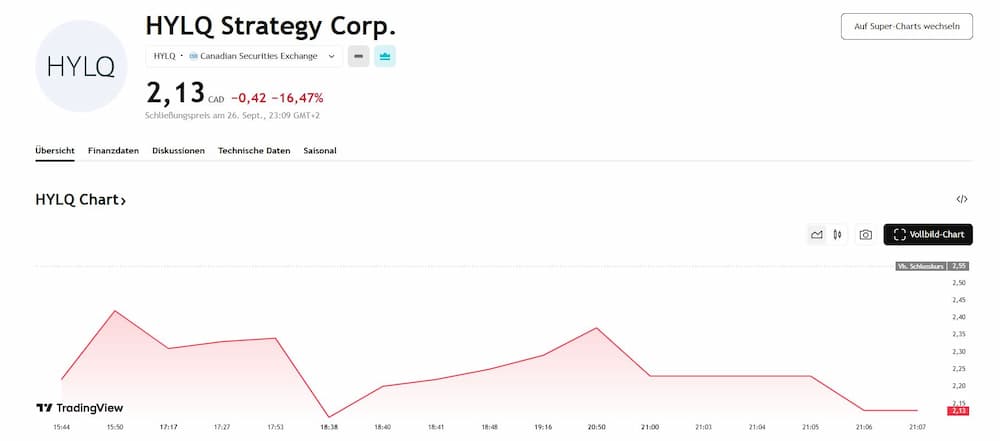
Task: Open the HYLQ exchange selector dropdown
Action: (243, 56)
